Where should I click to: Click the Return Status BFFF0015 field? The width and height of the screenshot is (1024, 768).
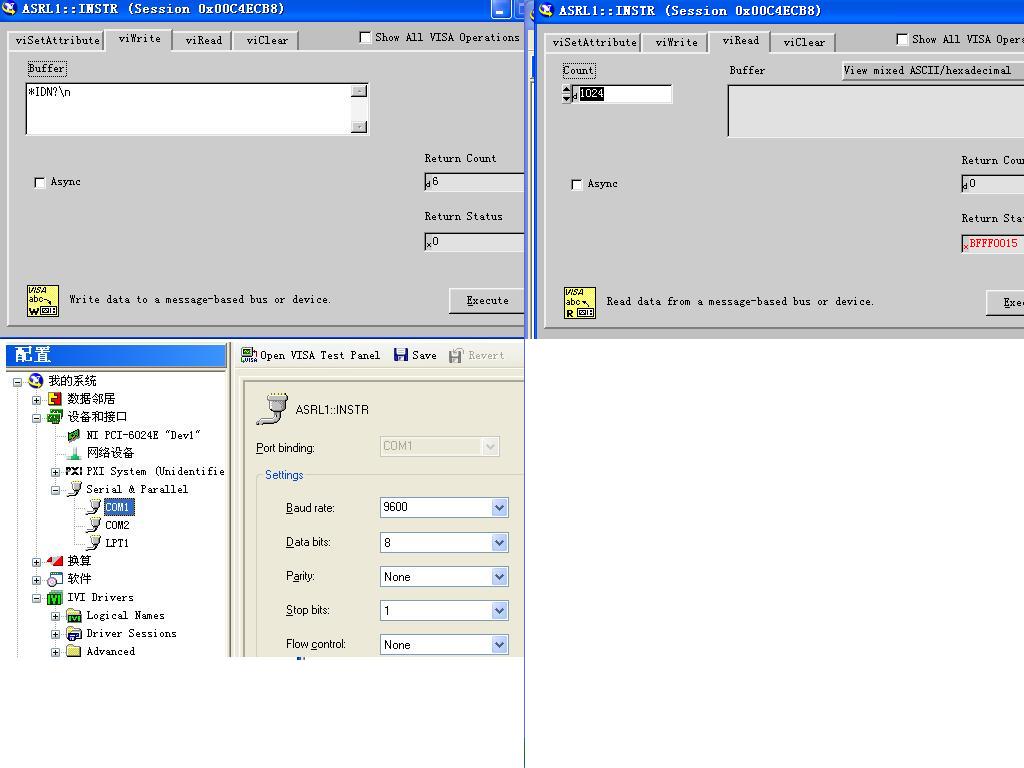coord(992,244)
